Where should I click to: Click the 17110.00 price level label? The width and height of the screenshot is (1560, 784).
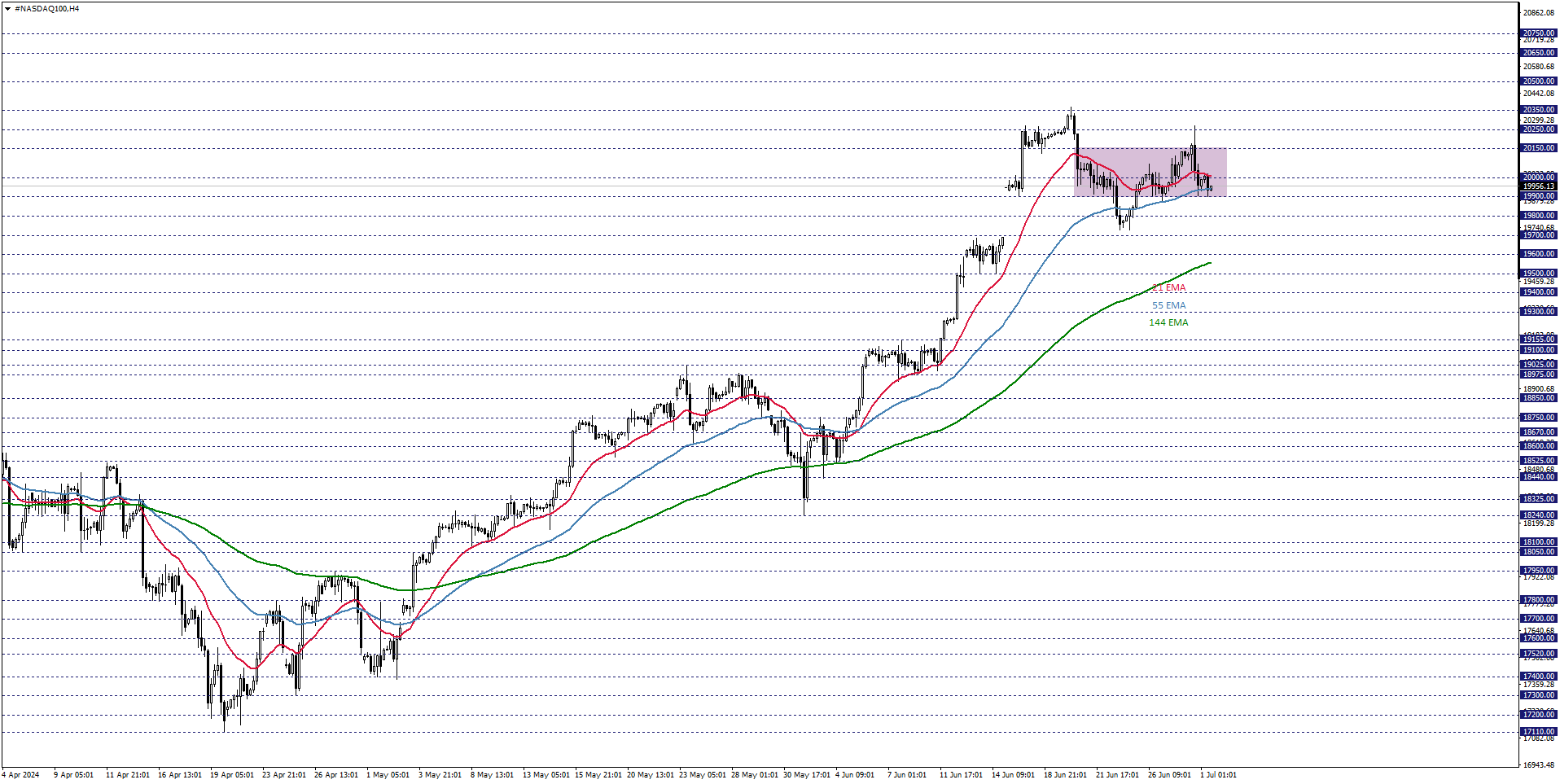pos(1539,732)
